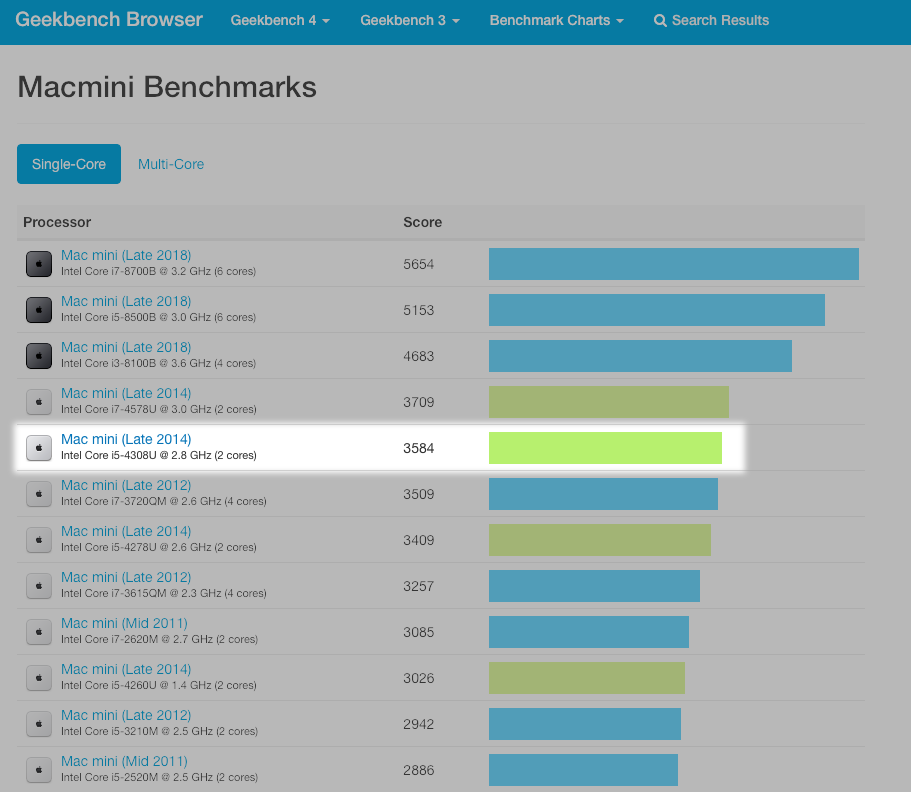Open the Benchmark Charts dropdown
This screenshot has width=911, height=792.
pyautogui.click(x=556, y=21)
